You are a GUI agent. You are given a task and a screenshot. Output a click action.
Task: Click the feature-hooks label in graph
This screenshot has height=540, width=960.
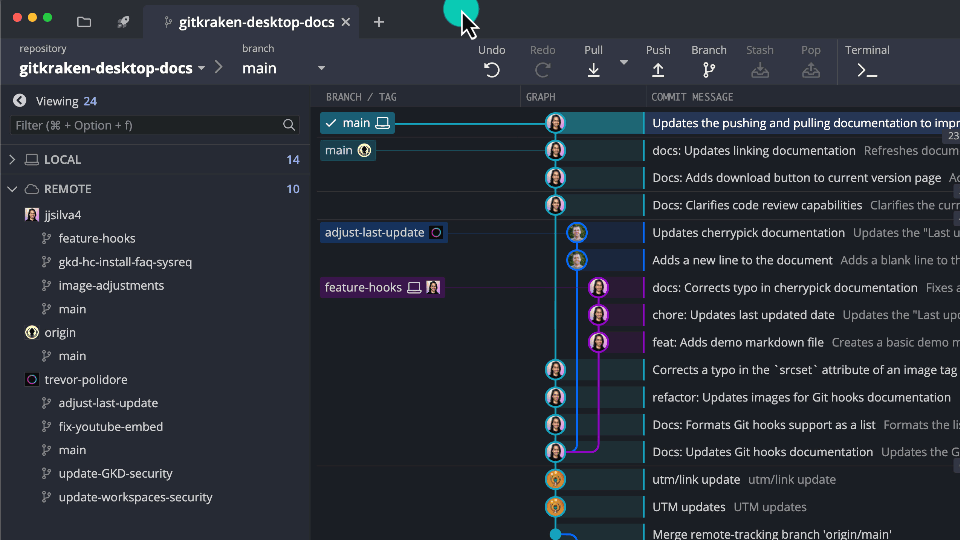(382, 287)
